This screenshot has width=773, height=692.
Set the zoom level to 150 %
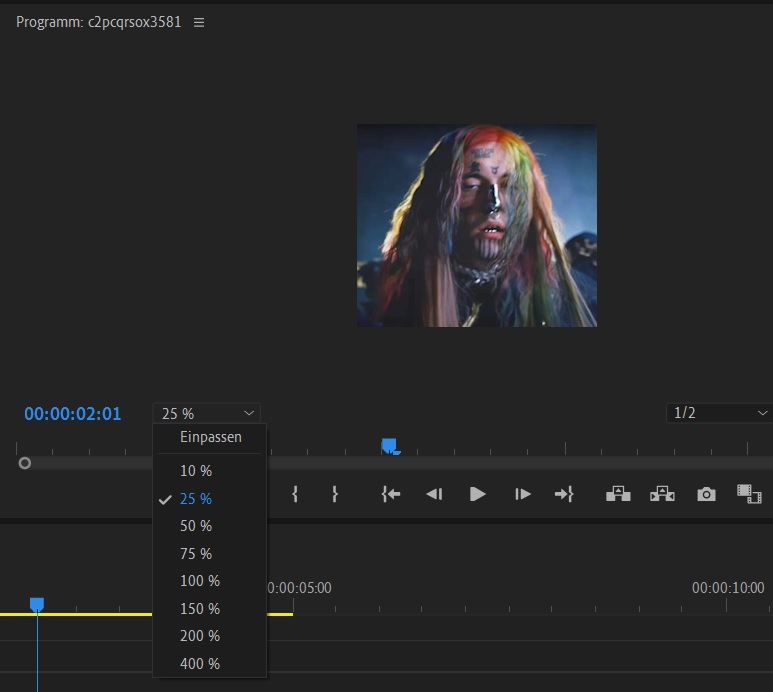coord(200,609)
